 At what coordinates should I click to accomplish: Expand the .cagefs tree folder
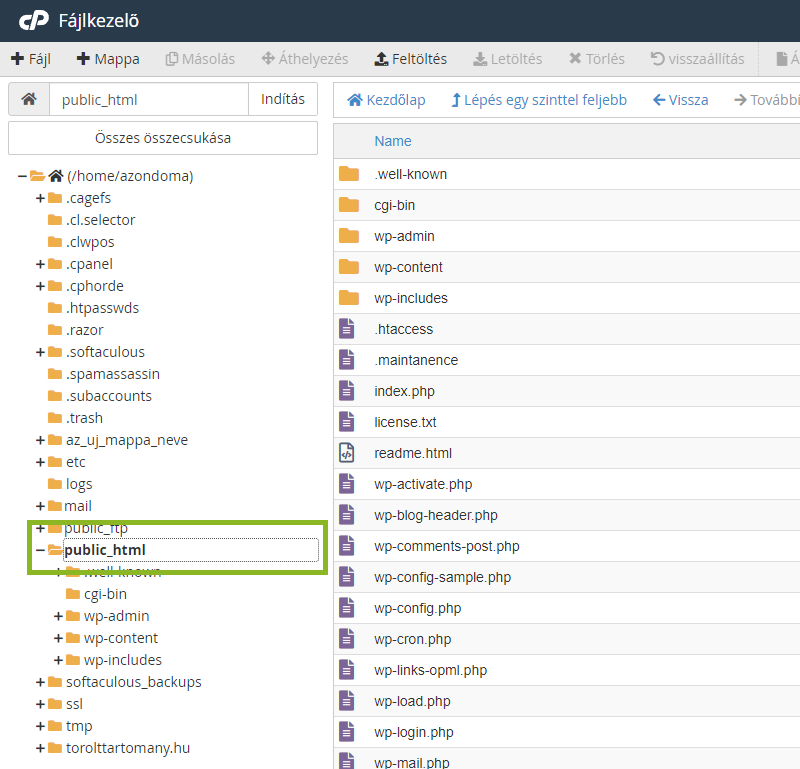pyautogui.click(x=40, y=198)
